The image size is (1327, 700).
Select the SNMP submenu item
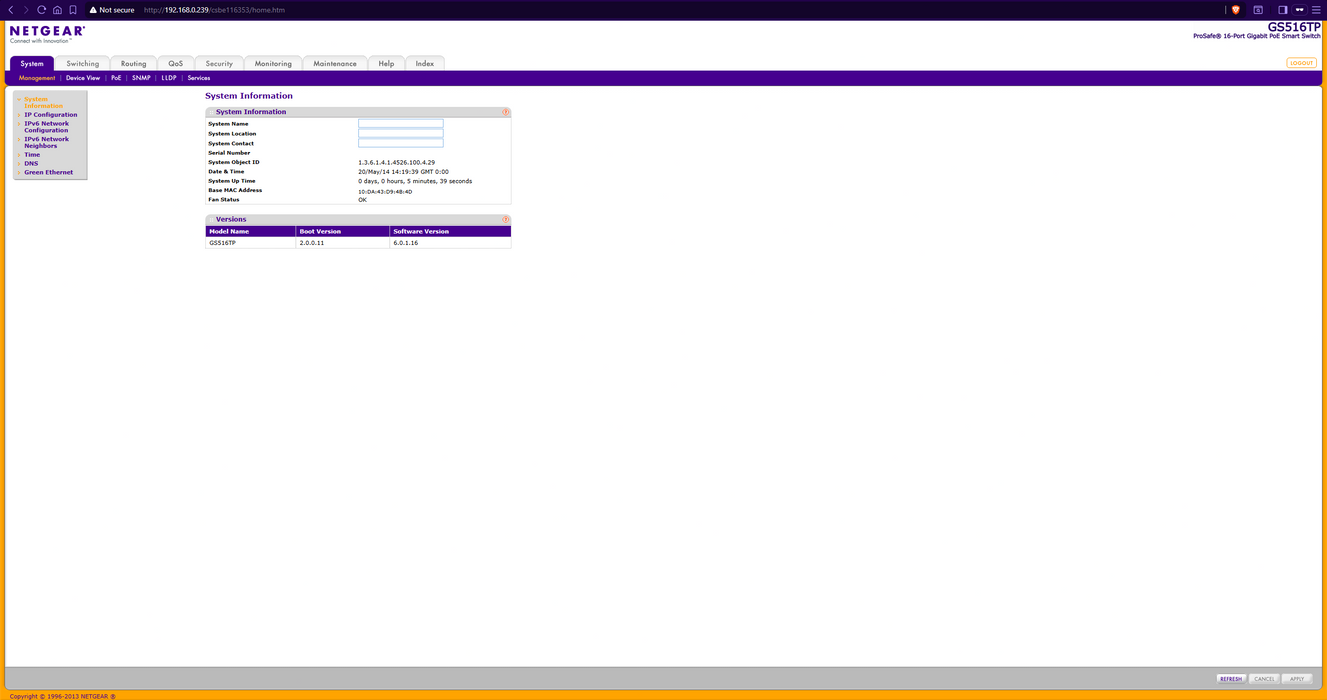(141, 78)
